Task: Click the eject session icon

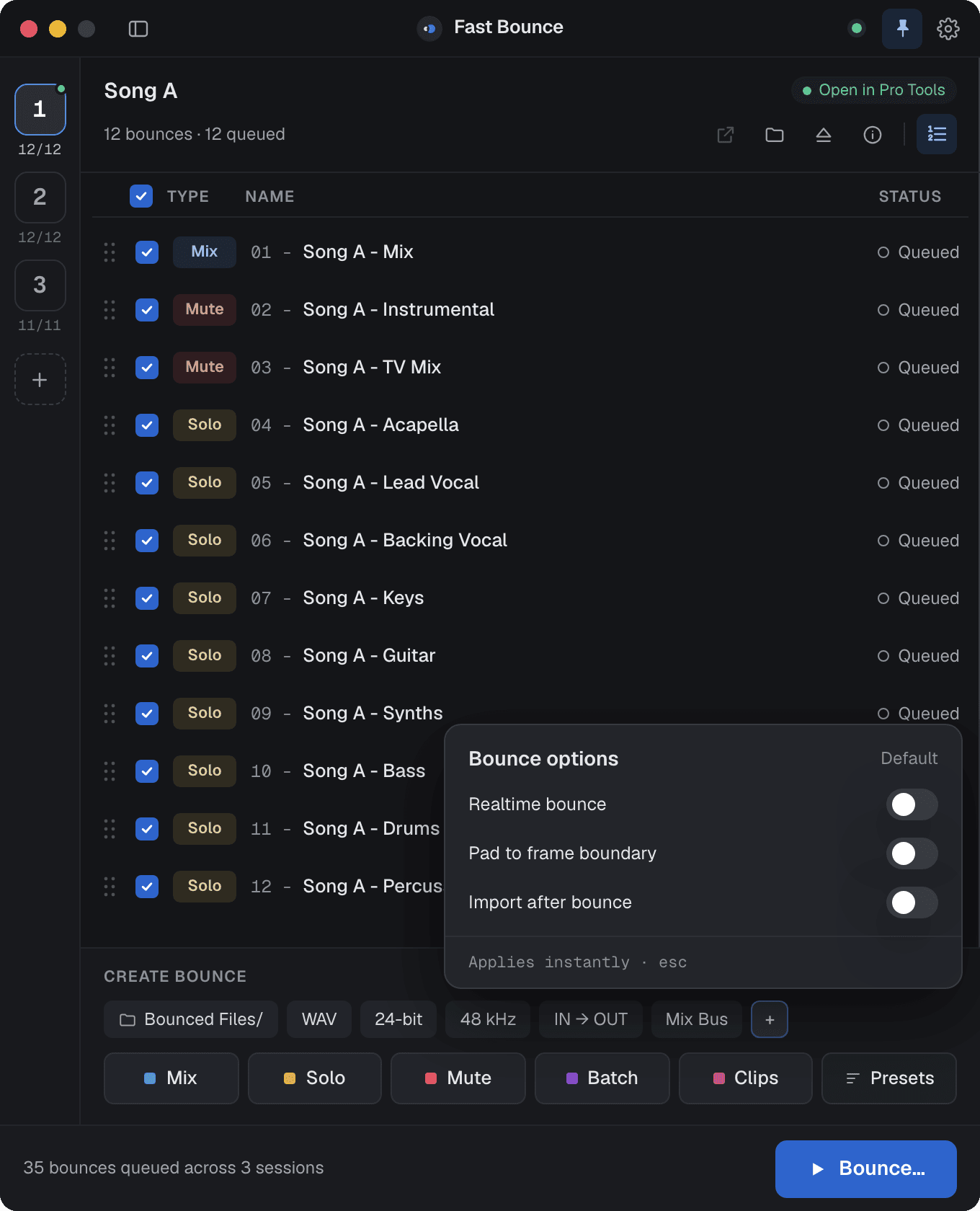Action: 824,135
